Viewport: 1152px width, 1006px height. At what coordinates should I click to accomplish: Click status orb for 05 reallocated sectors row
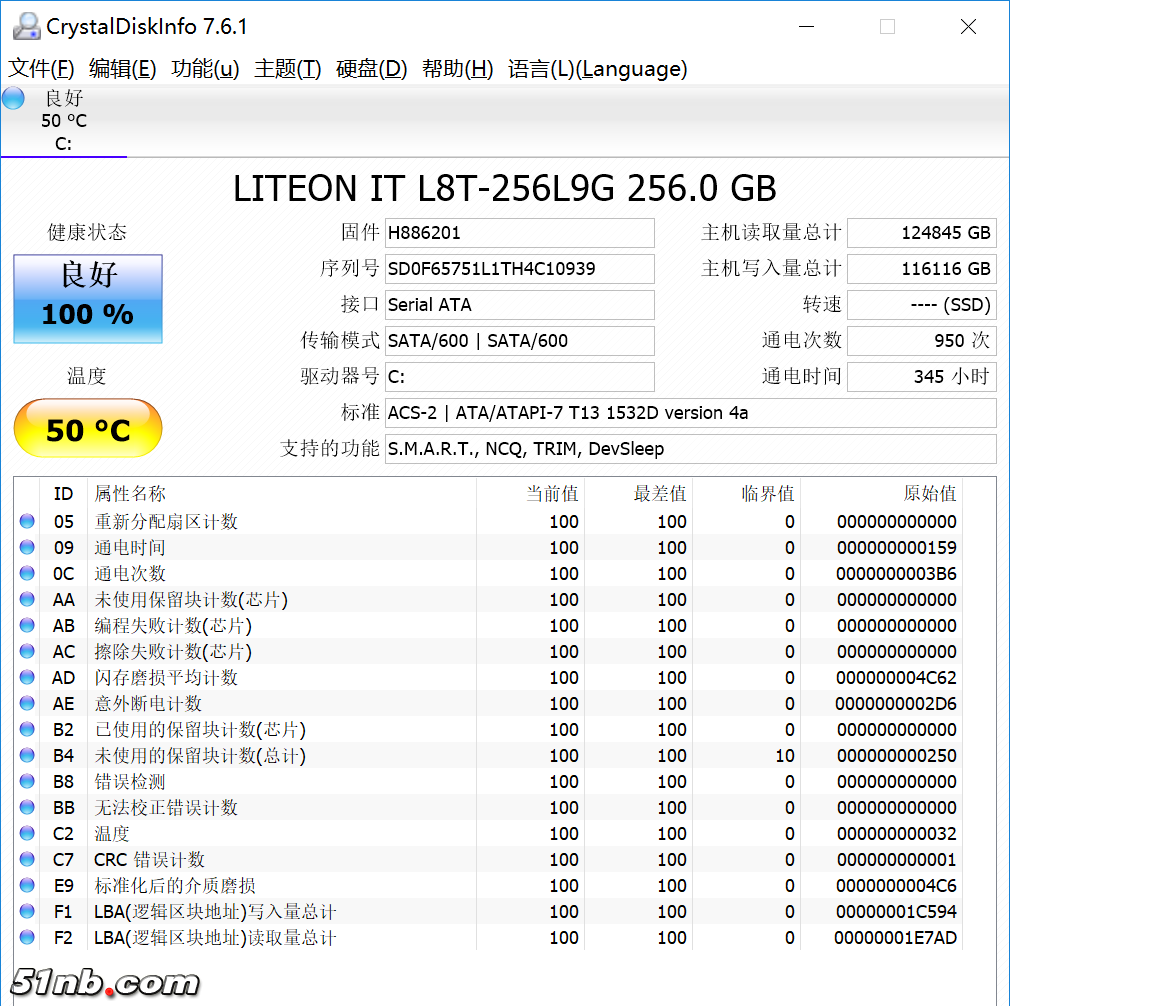click(27, 521)
